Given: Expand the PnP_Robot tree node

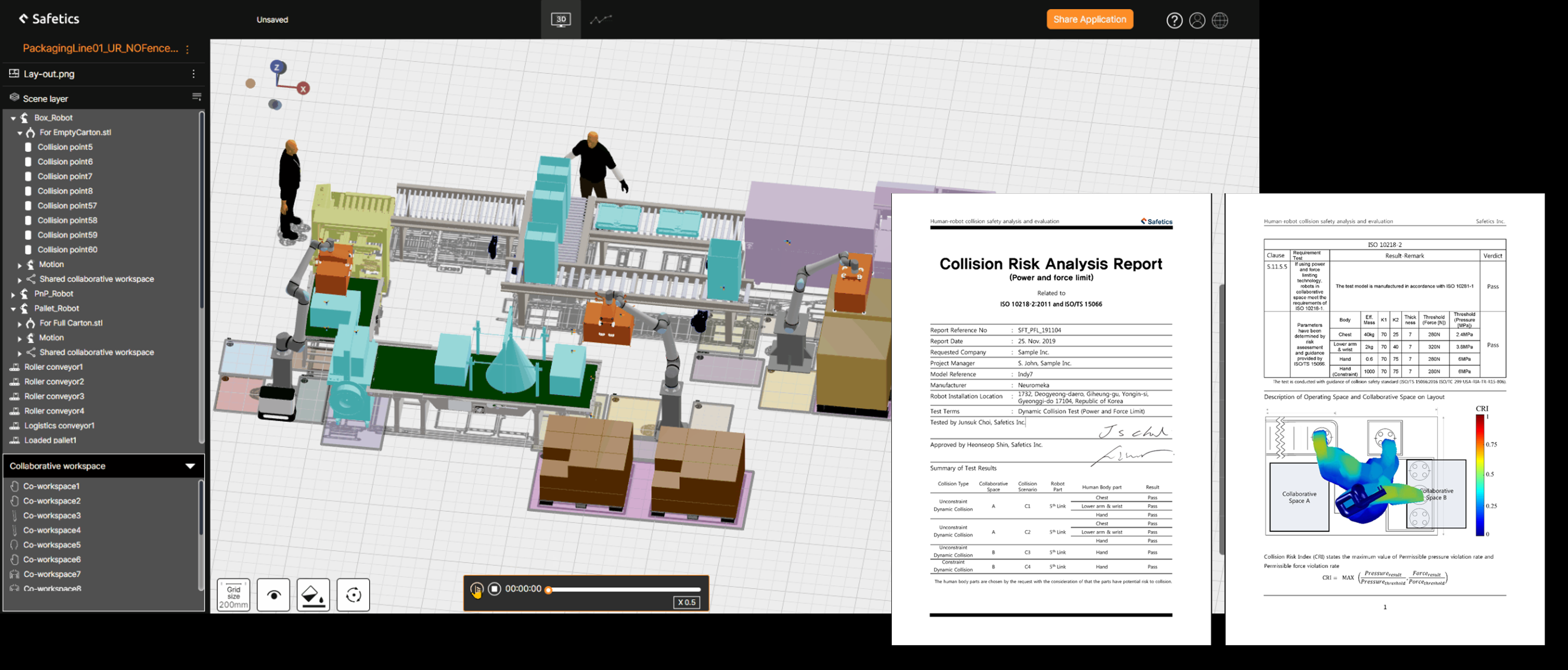Looking at the screenshot, I should pos(13,294).
